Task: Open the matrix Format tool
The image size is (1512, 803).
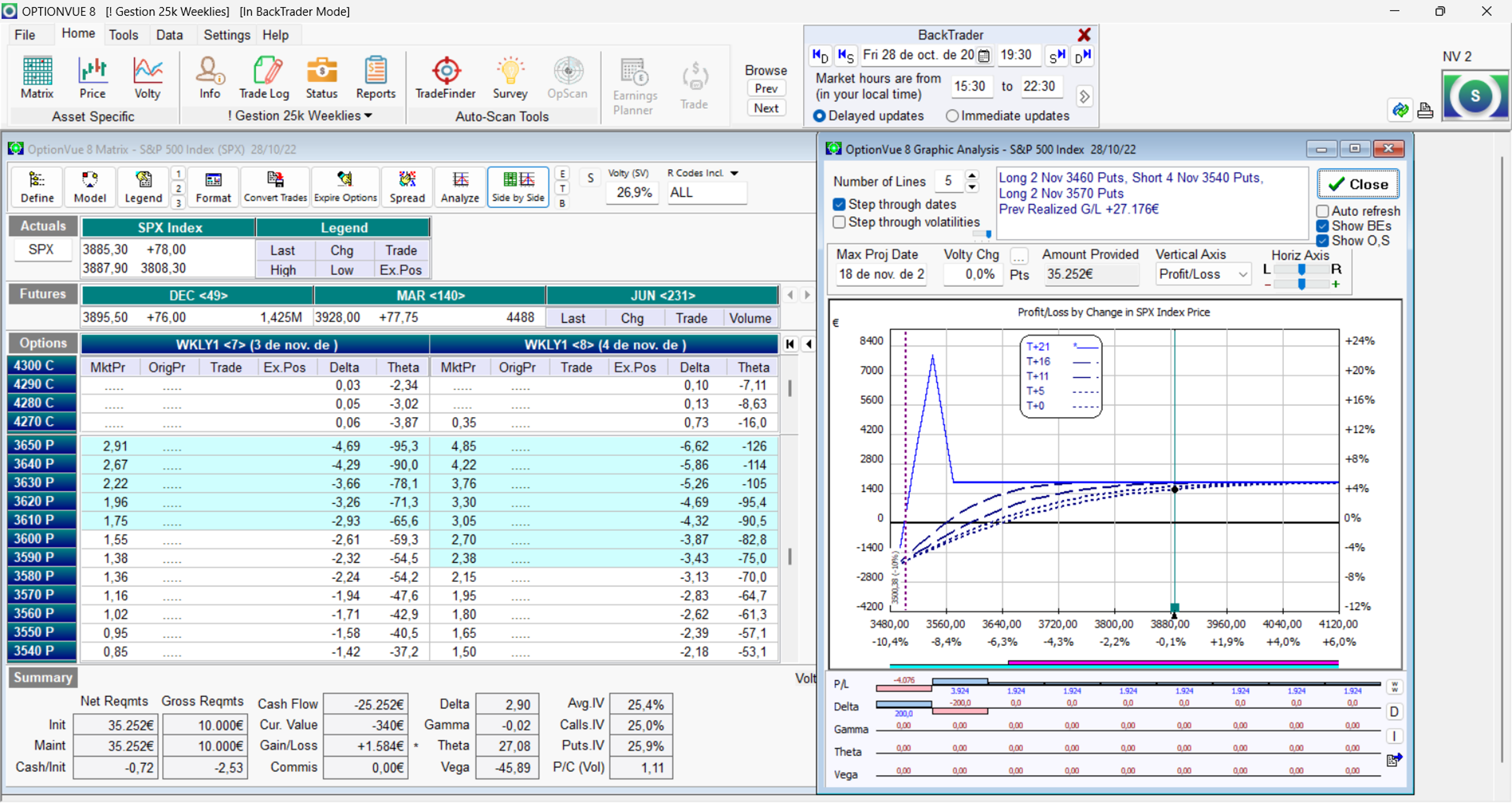Action: pos(213,187)
